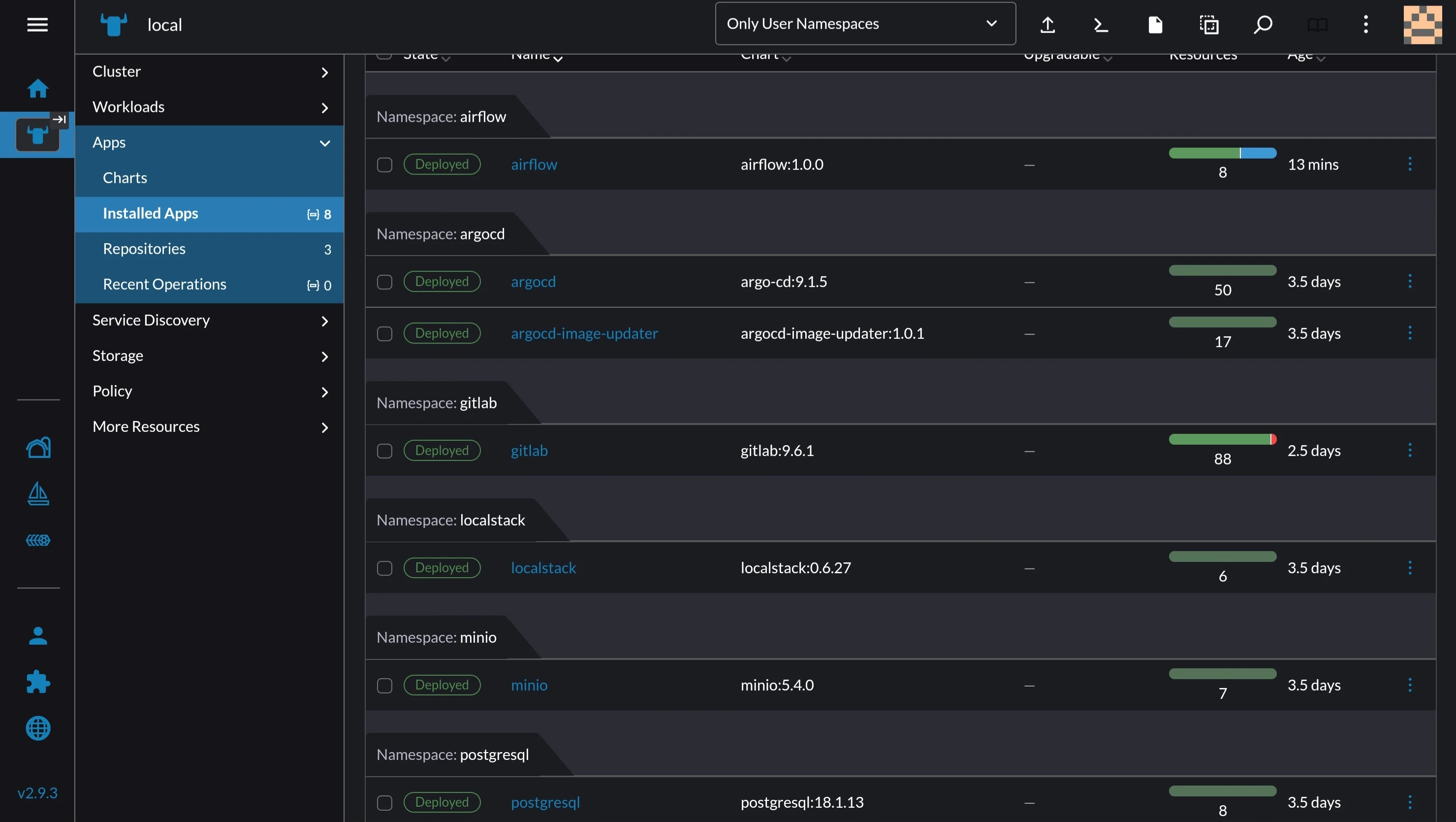The height and width of the screenshot is (822, 1456).
Task: Open the Charts menu item
Action: (x=209, y=178)
